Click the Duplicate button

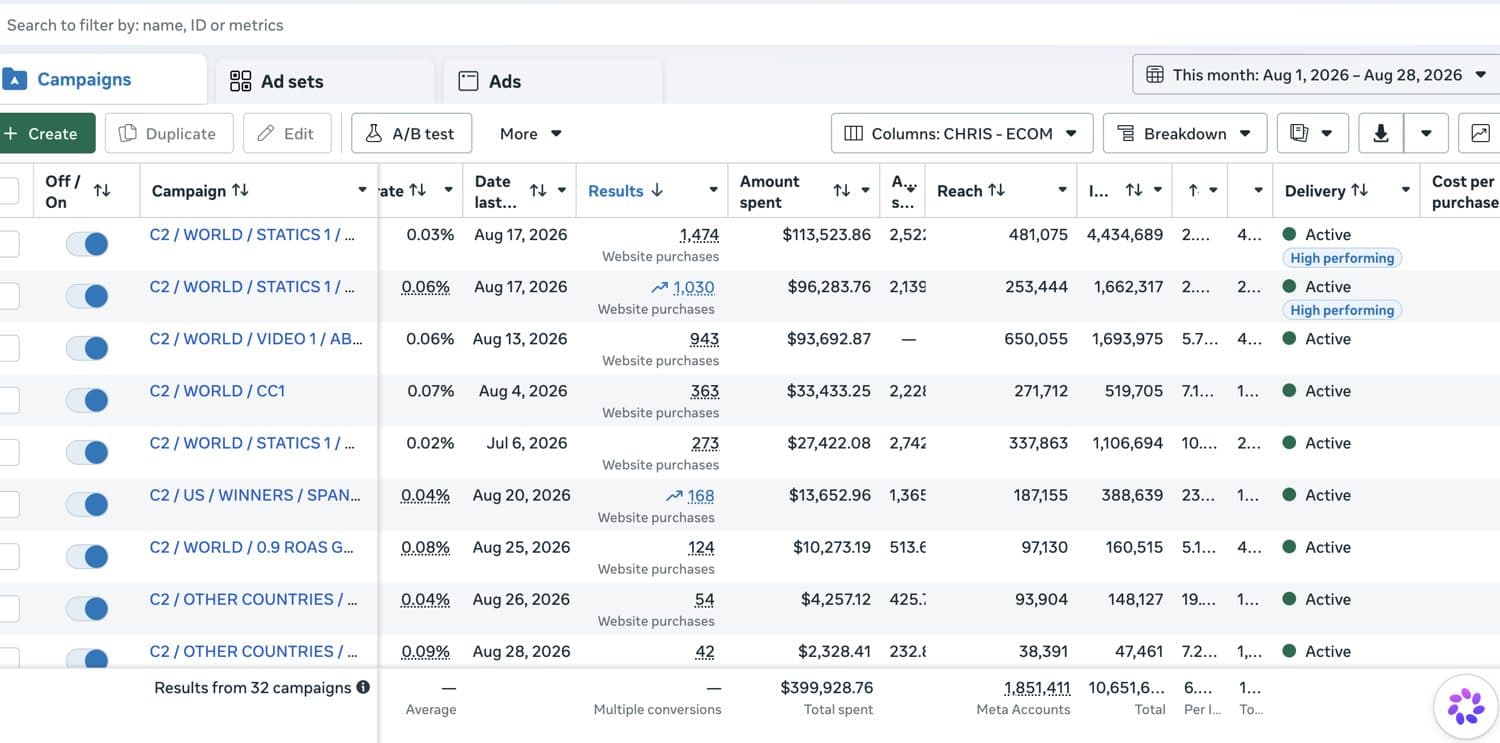pos(168,133)
